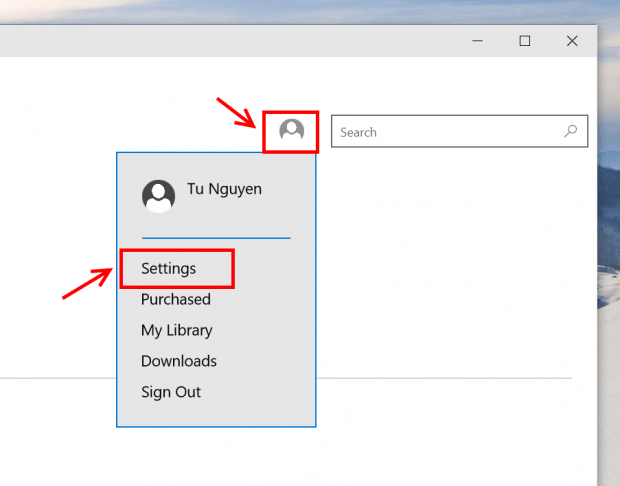Click empty menu space below Sign Out
The width and height of the screenshot is (620, 486).
point(216,413)
